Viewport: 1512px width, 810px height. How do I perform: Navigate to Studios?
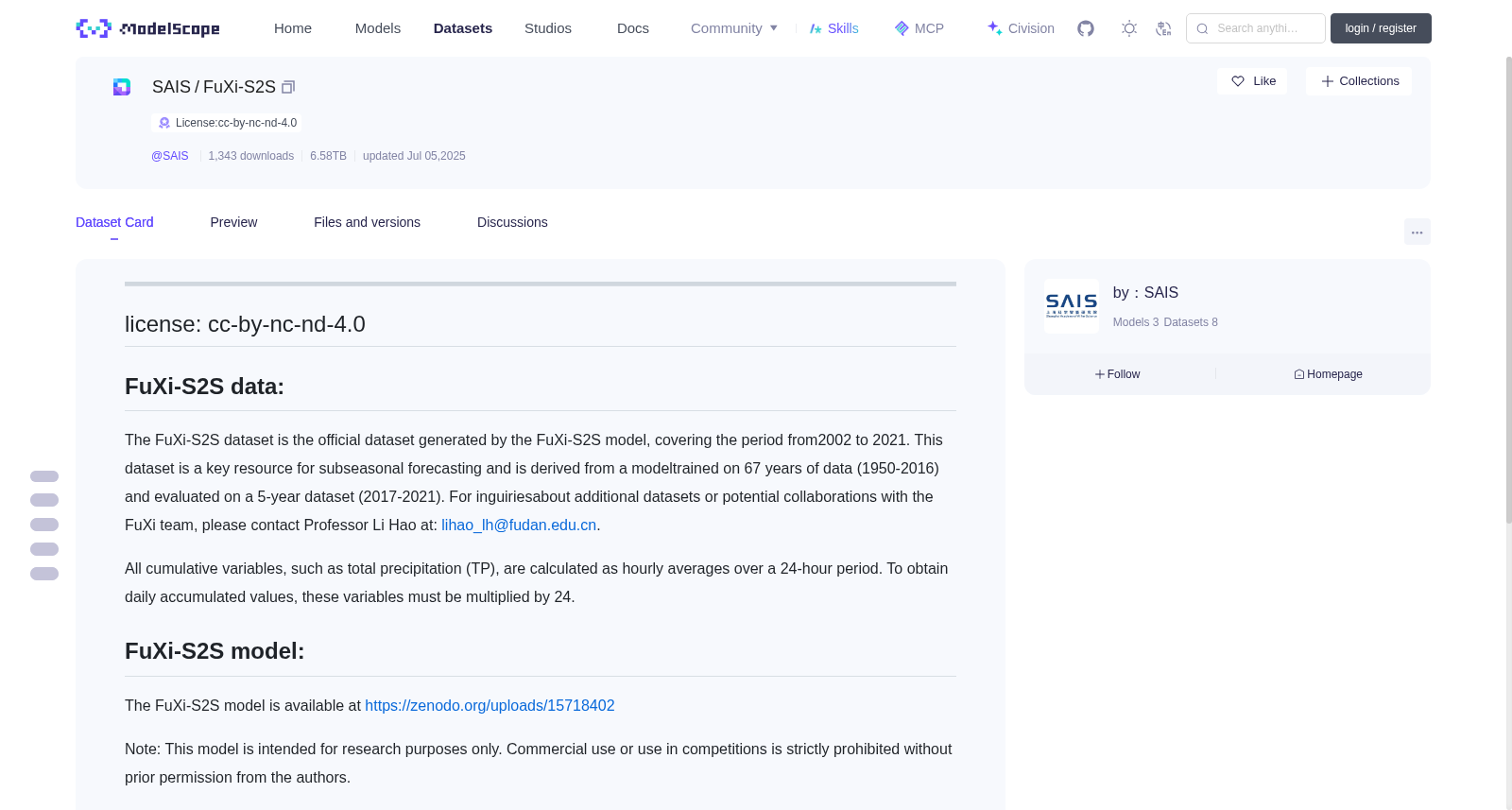(548, 28)
